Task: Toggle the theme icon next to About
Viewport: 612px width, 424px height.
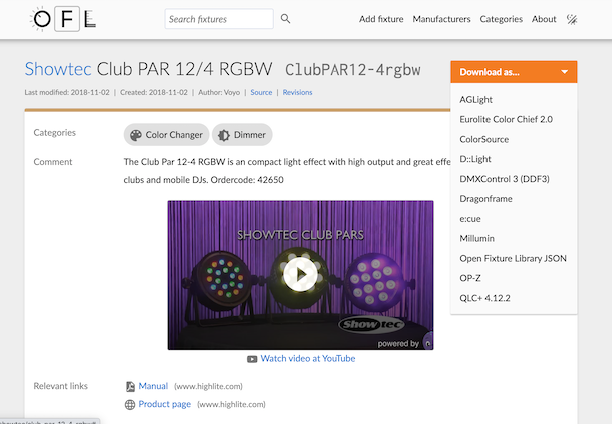Action: 572,19
